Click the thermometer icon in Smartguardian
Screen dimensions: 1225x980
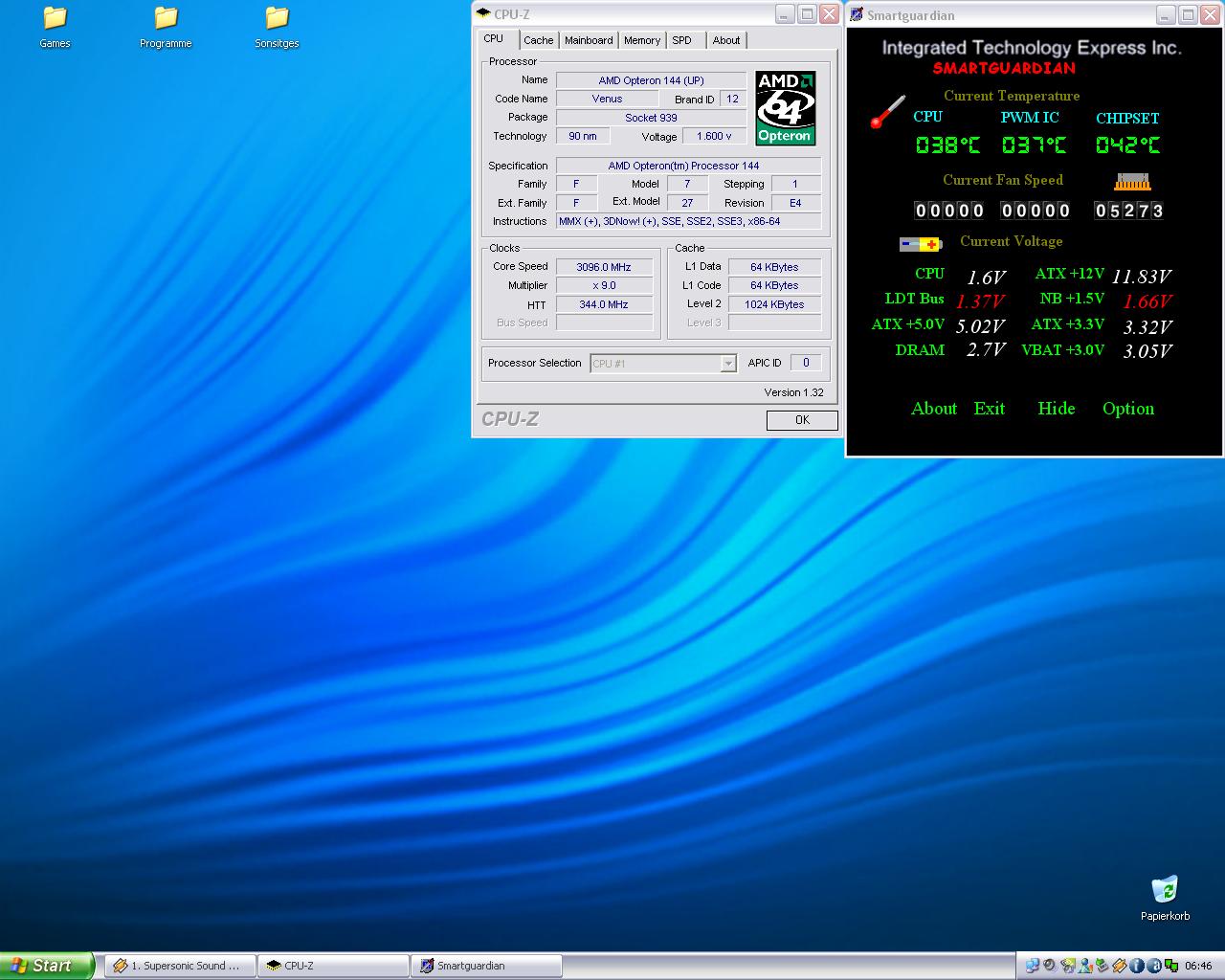(x=887, y=112)
